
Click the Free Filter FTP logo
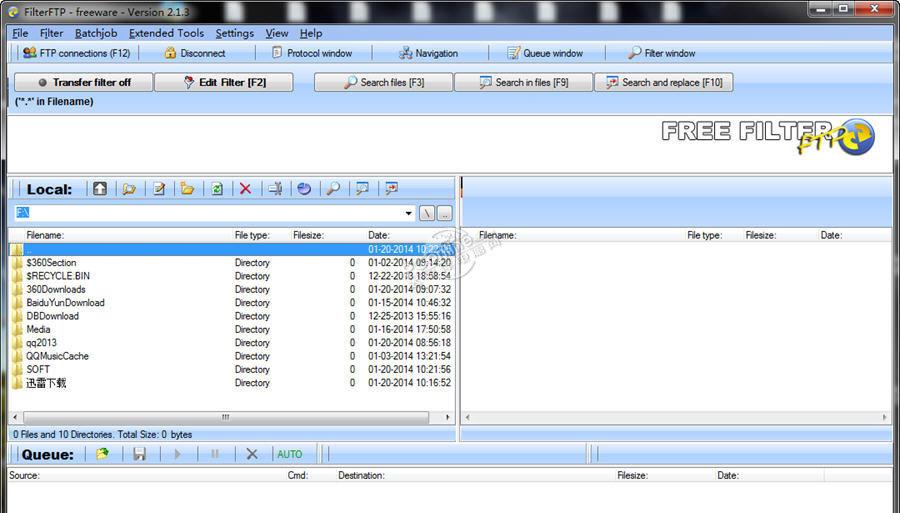tap(768, 137)
